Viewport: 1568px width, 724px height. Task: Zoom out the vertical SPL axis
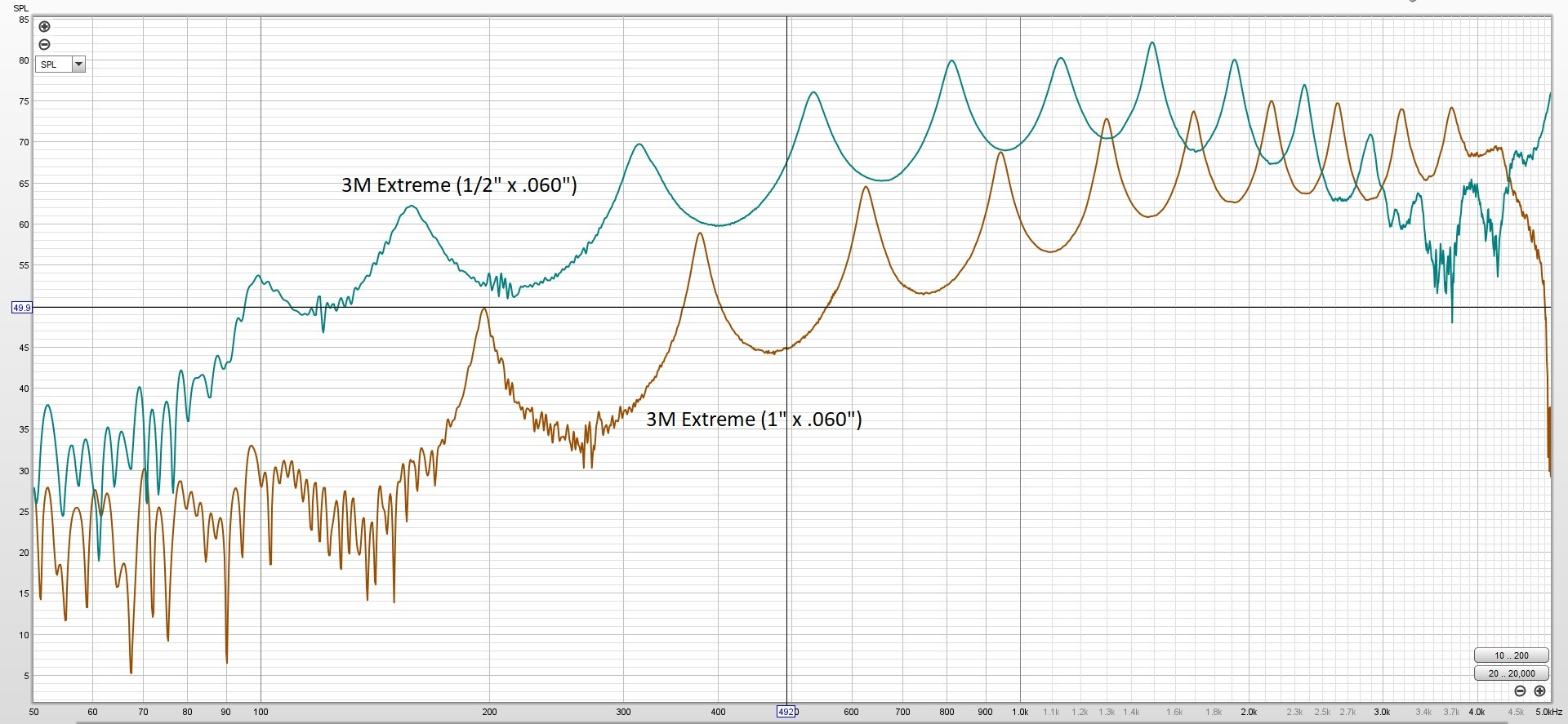pyautogui.click(x=45, y=45)
